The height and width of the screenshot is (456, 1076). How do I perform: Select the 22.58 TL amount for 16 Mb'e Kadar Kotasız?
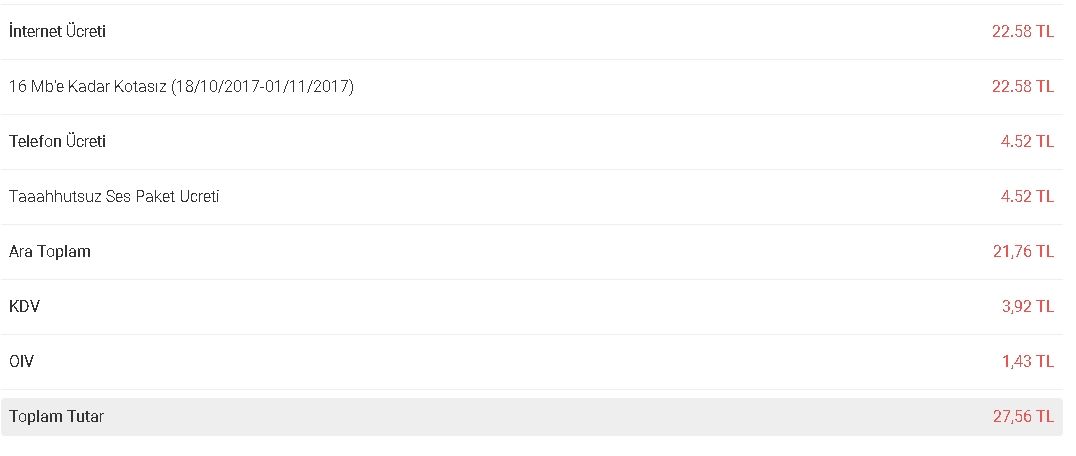pyautogui.click(x=1022, y=87)
